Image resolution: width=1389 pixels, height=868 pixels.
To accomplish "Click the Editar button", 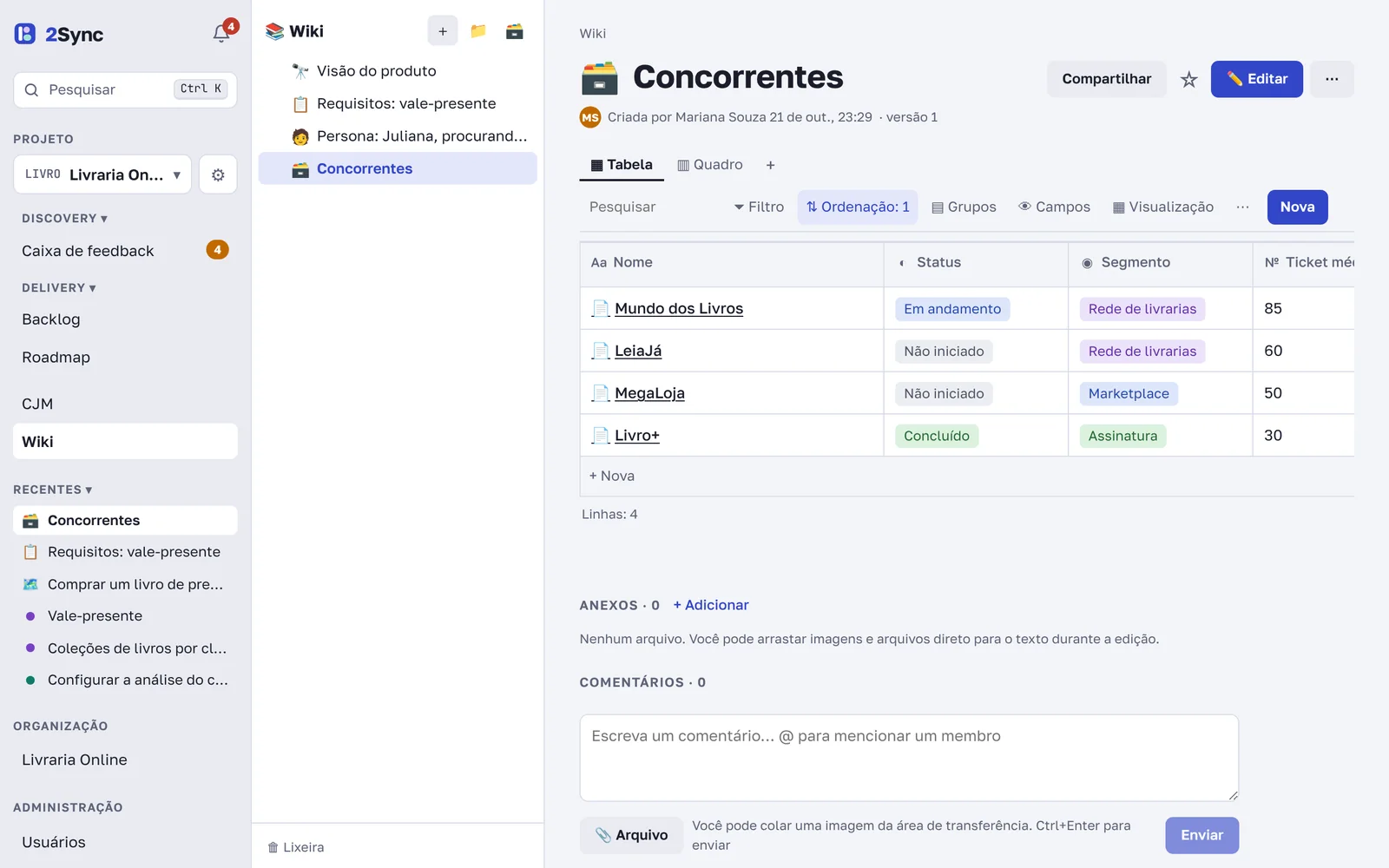I will pyautogui.click(x=1256, y=79).
